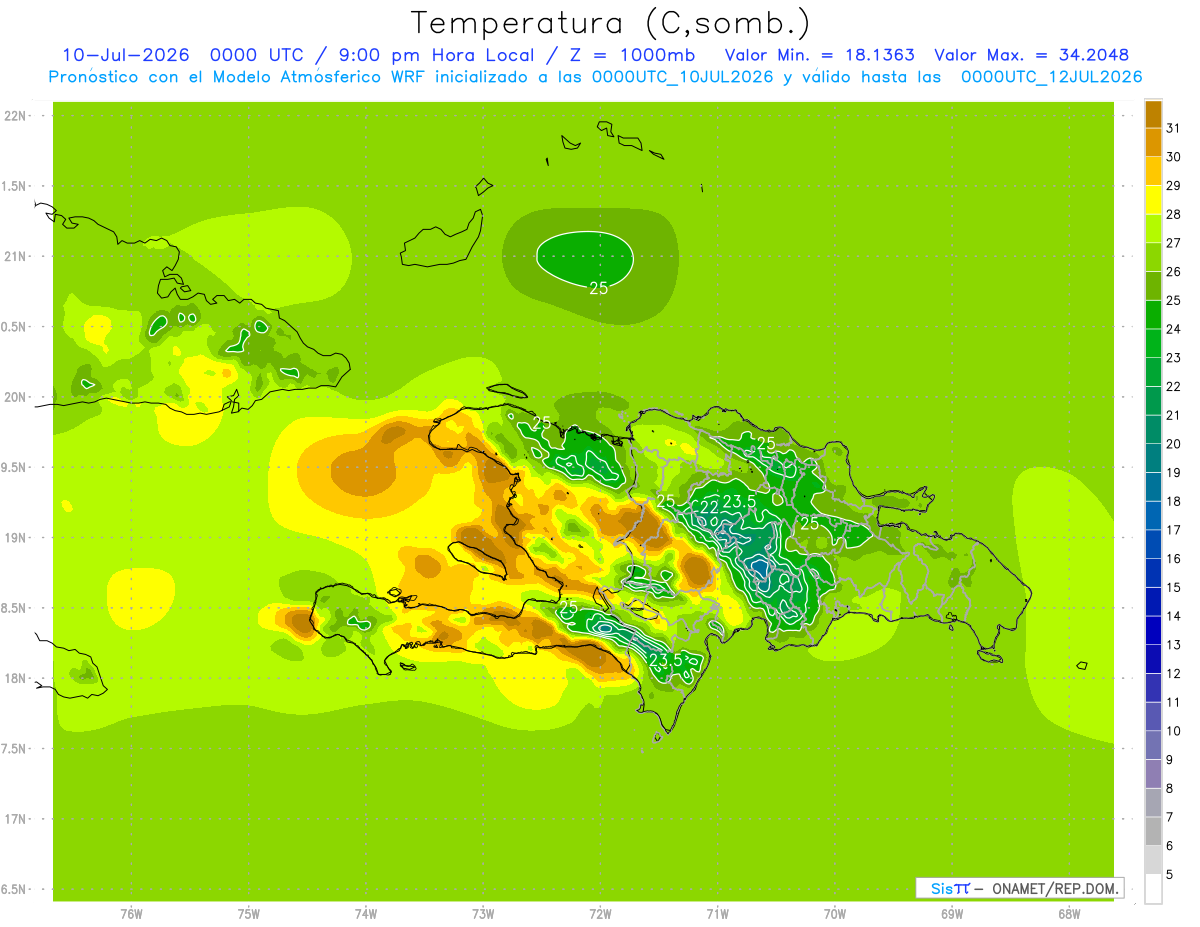Pick the blue legend swatch between 15 and 16
This screenshot has height=927, width=1200.
pyautogui.click(x=1153, y=573)
